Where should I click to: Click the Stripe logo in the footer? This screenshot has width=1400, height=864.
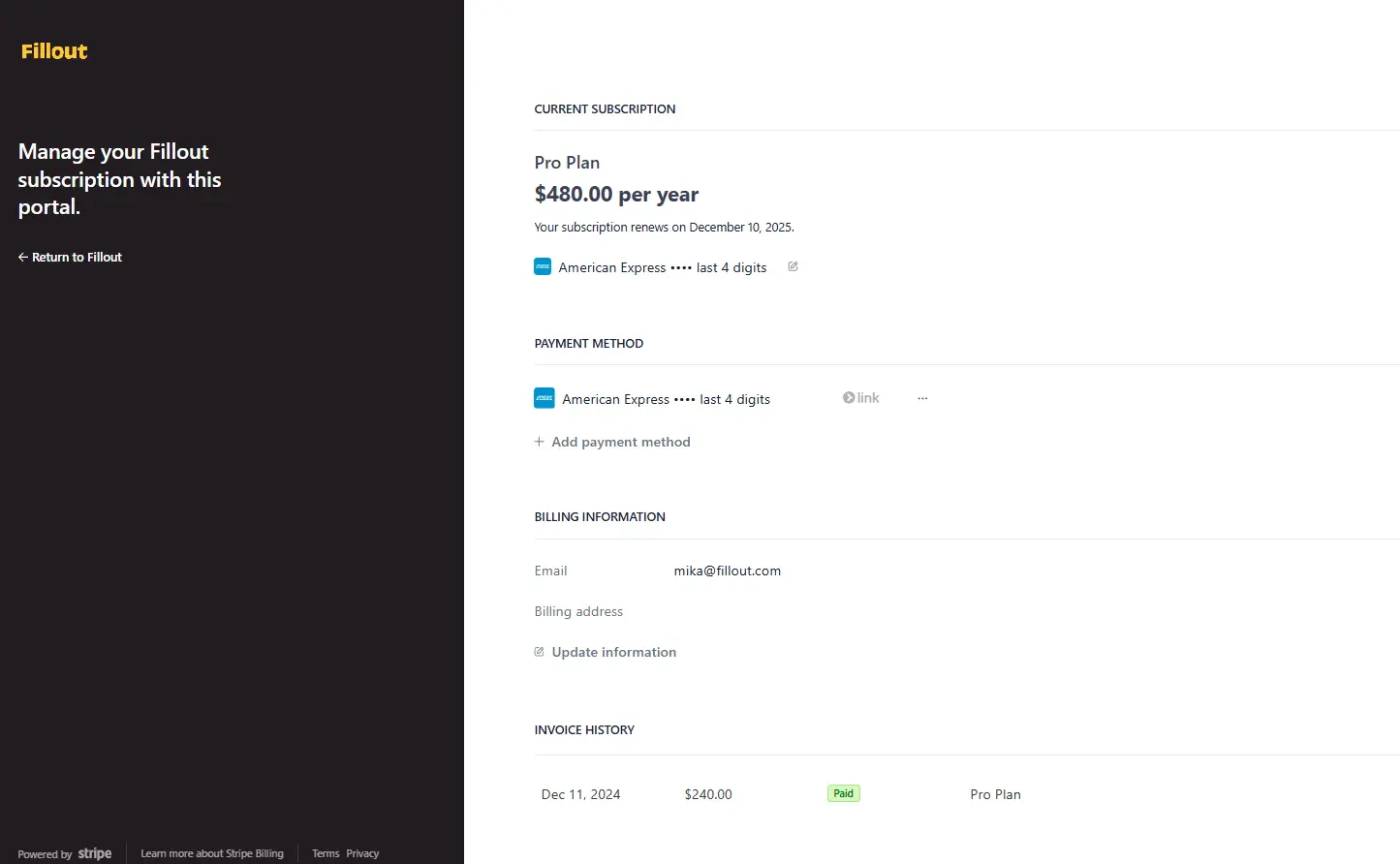[x=95, y=853]
